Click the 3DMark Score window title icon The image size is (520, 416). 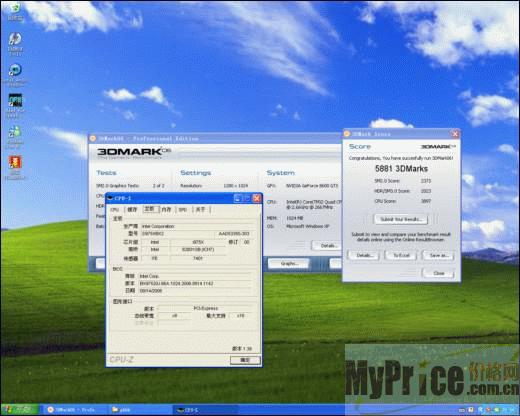tap(347, 134)
